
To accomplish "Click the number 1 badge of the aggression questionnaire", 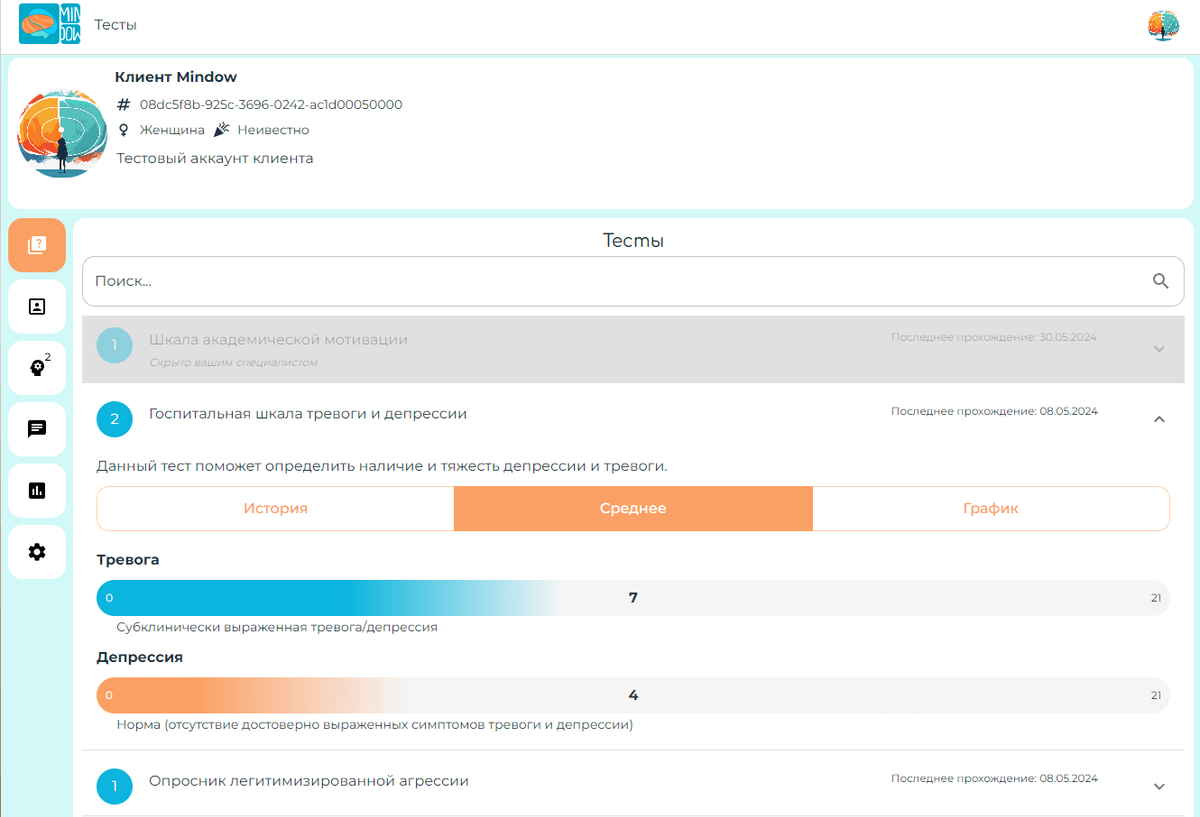I will (x=115, y=786).
